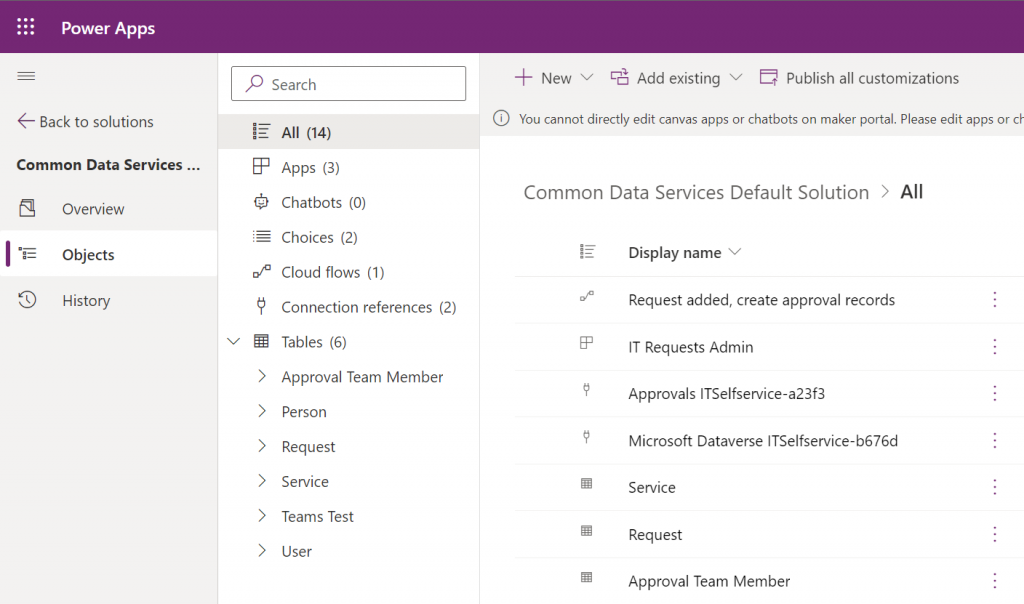The height and width of the screenshot is (604, 1024).
Task: Click the Add existing icon
Action: tap(619, 77)
